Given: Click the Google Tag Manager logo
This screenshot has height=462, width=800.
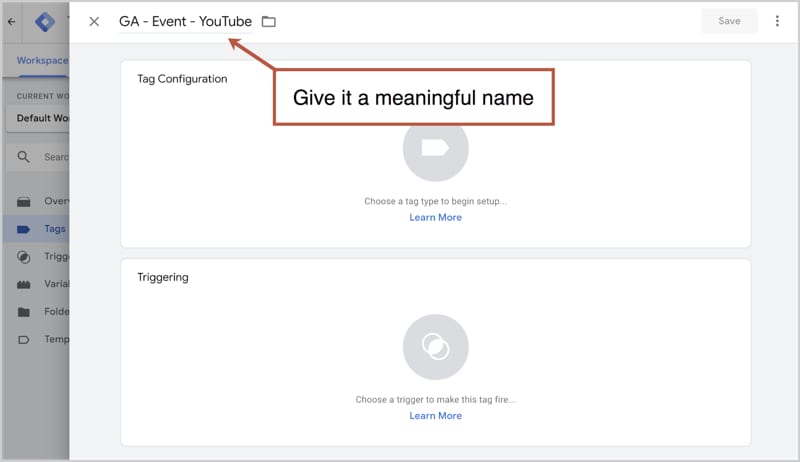Looking at the screenshot, I should 45,21.
